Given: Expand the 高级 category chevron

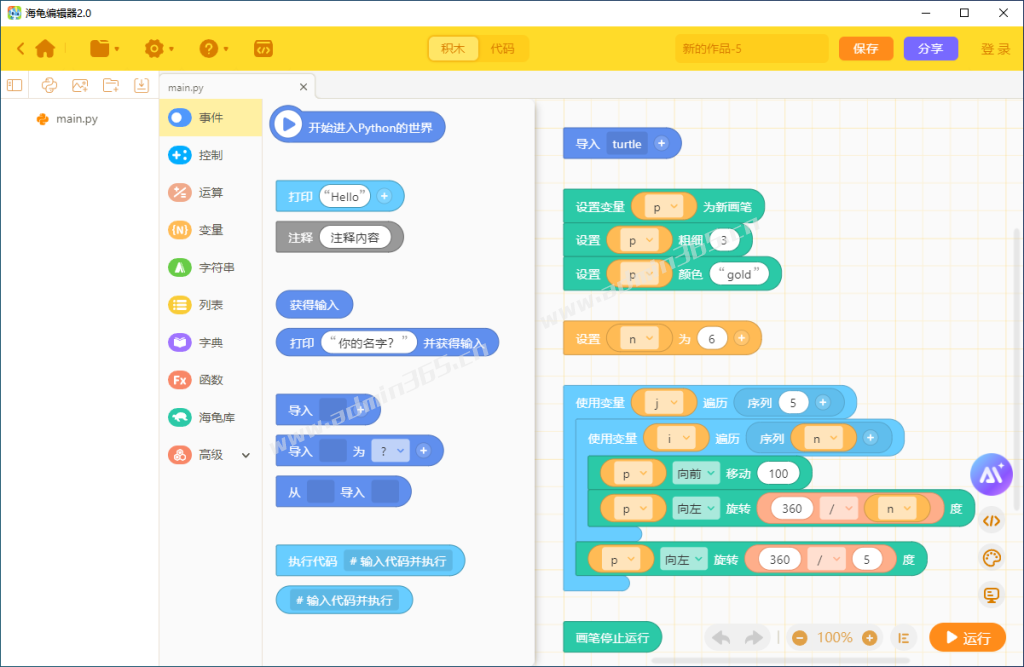Looking at the screenshot, I should coord(246,455).
